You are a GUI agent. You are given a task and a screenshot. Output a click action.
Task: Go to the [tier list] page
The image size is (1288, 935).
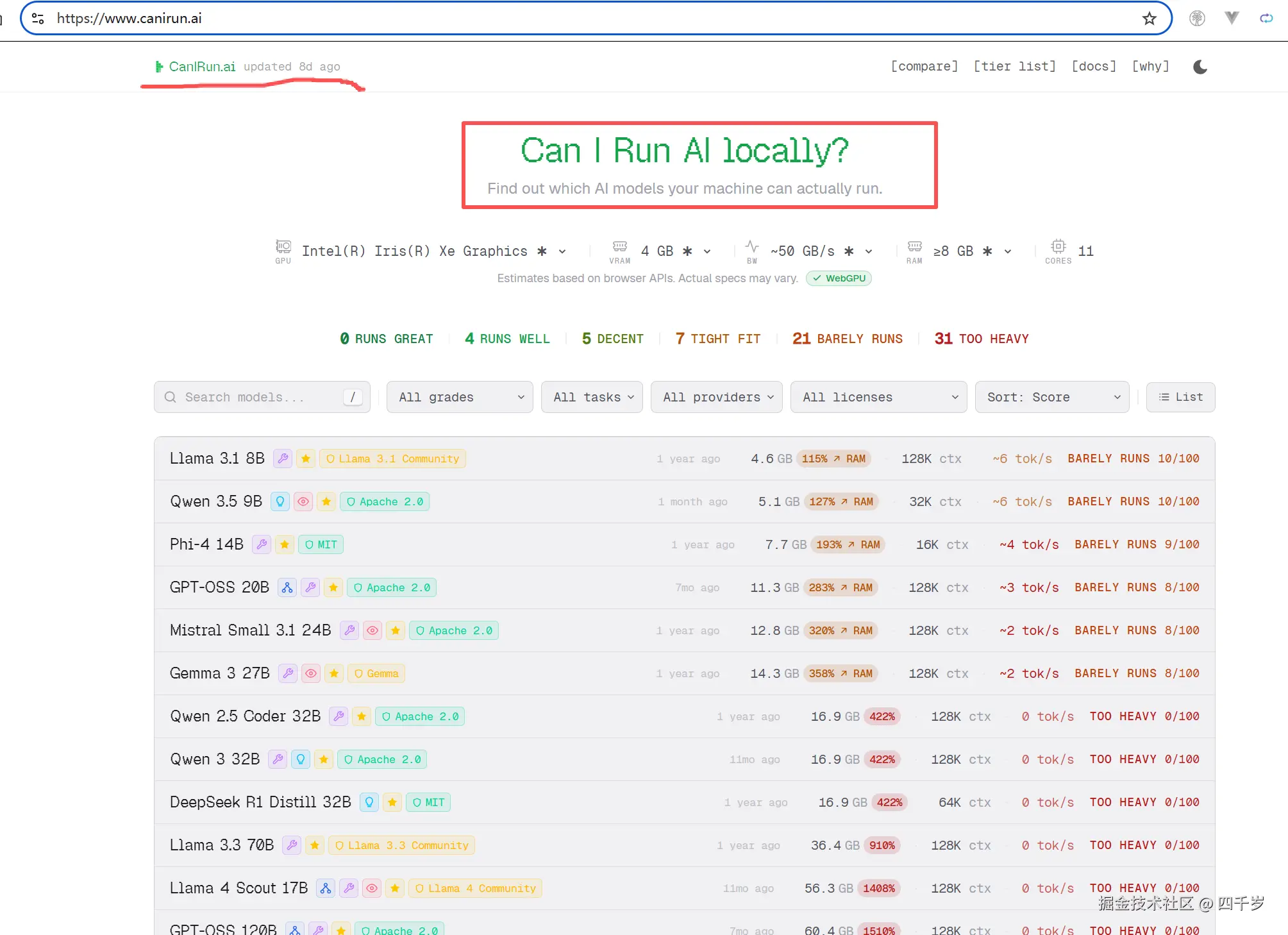pyautogui.click(x=1014, y=66)
